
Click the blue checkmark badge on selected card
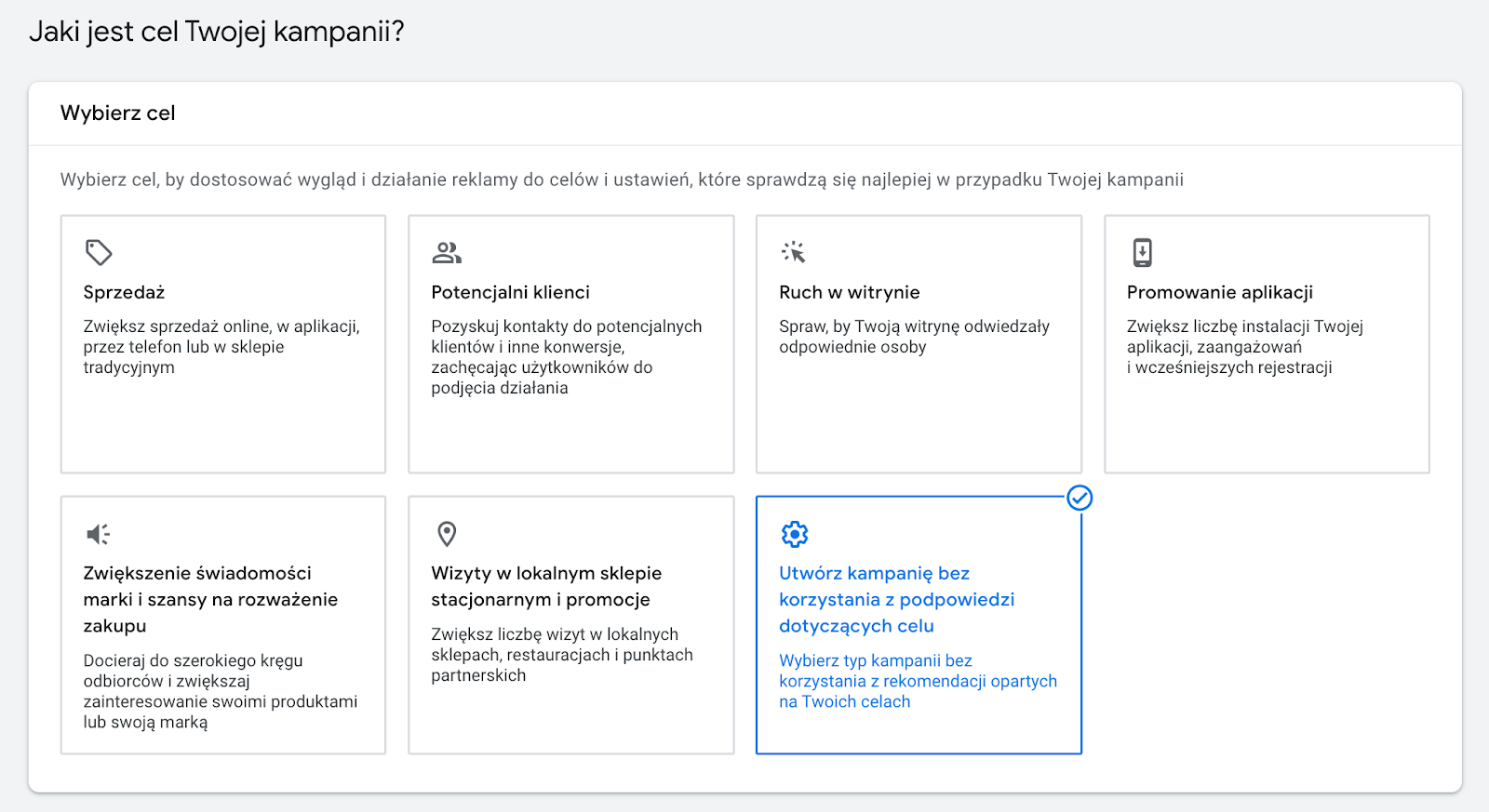pos(1080,498)
